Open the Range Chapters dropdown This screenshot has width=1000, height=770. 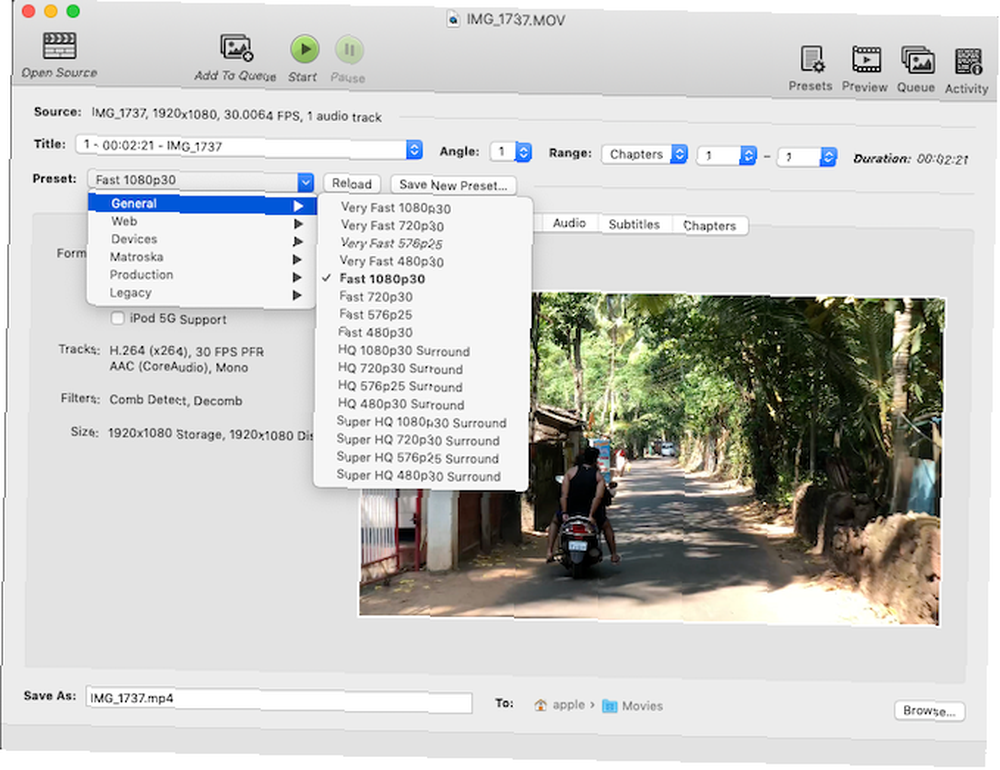point(644,154)
